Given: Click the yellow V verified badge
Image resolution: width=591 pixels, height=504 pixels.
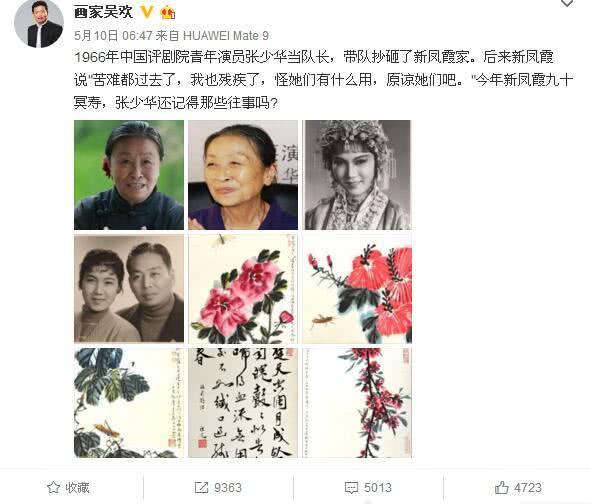Looking at the screenshot, I should click(147, 13).
